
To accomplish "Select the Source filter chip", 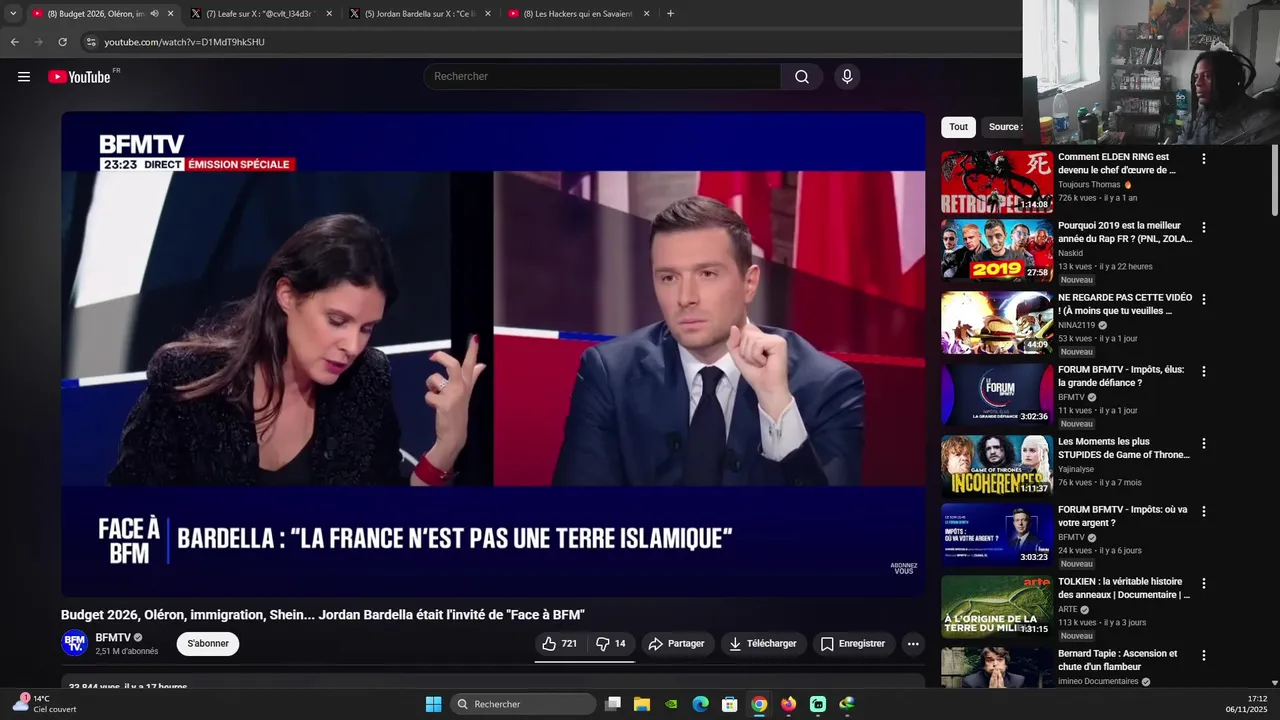I will (x=1003, y=127).
